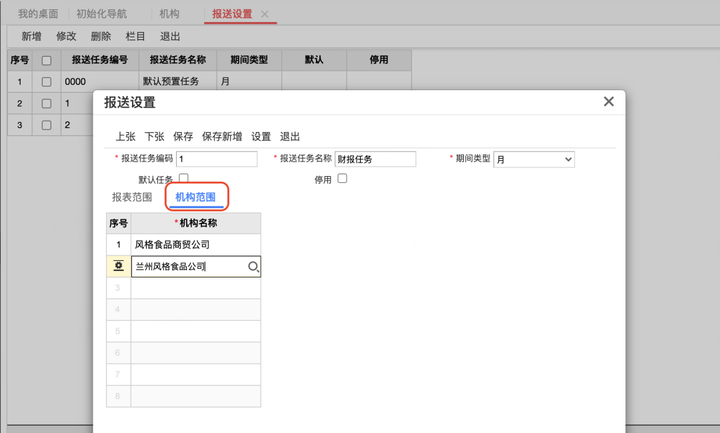The image size is (720, 433).
Task: Select the 机构范围 tab
Action: click(195, 197)
